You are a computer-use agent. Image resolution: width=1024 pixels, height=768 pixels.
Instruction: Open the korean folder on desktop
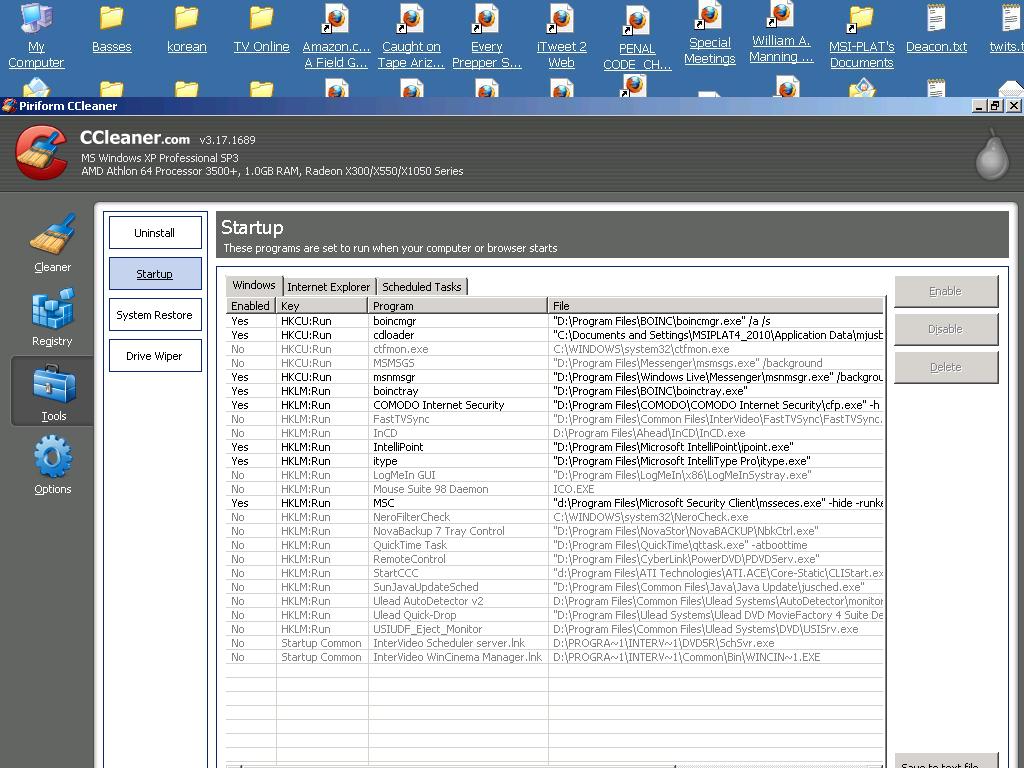click(187, 28)
